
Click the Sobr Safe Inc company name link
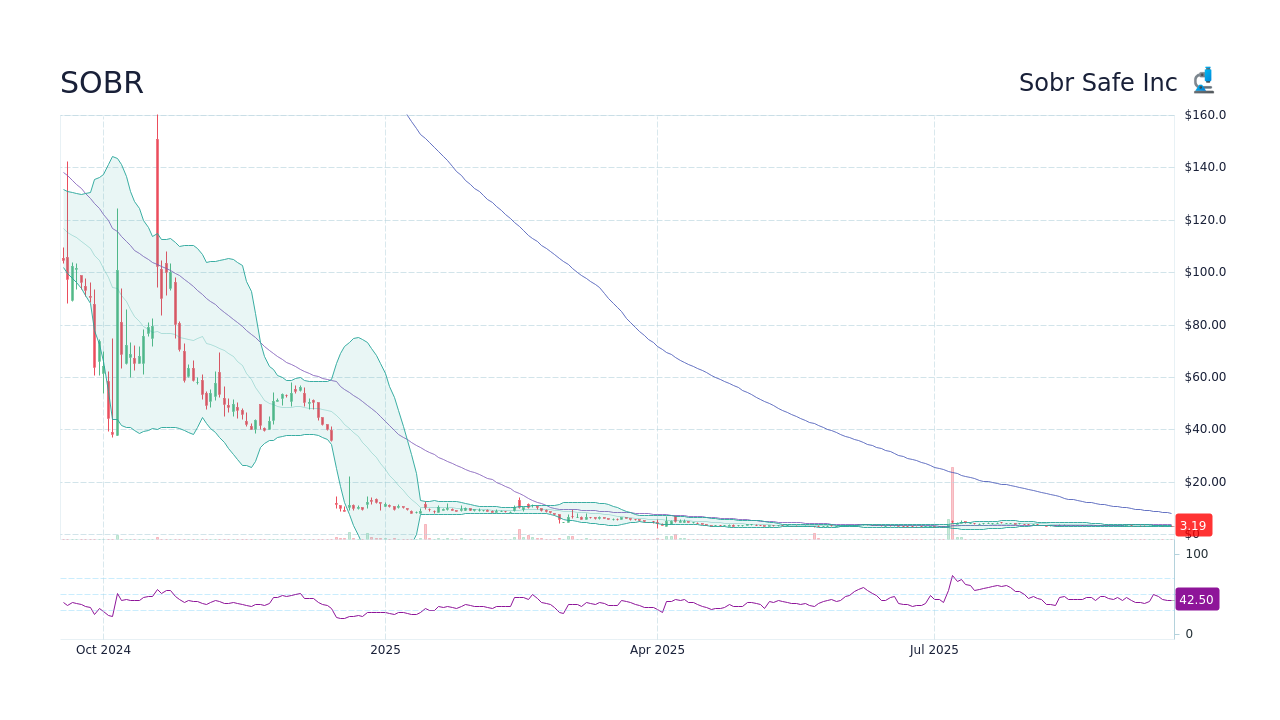click(1098, 83)
